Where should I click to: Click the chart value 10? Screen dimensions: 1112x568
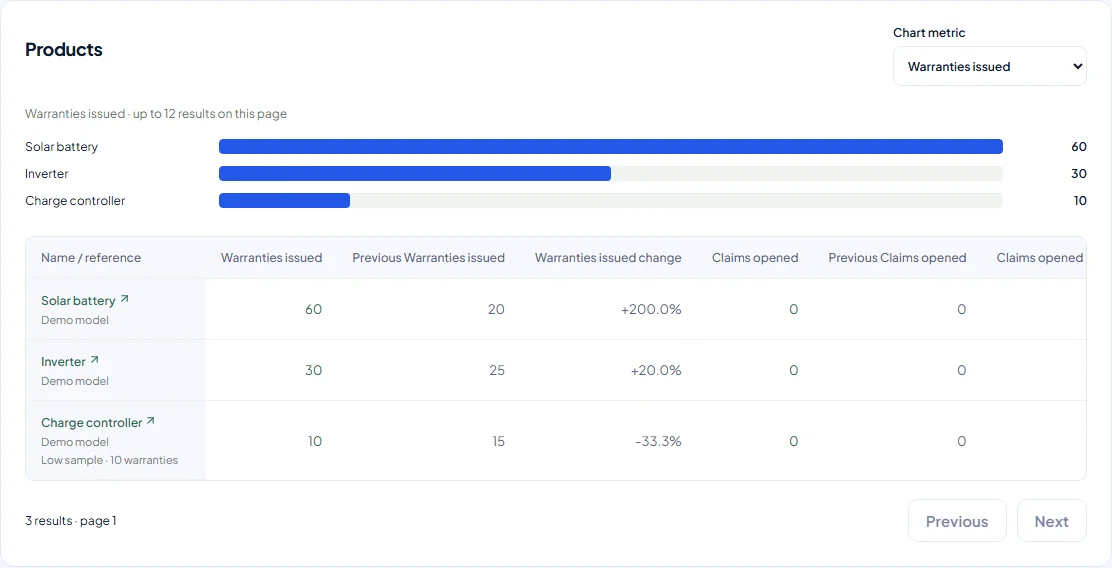(1080, 201)
